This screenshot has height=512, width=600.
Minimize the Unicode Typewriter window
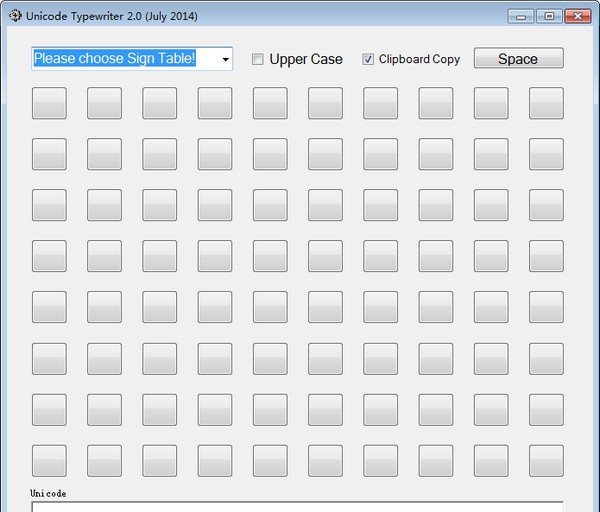pyautogui.click(x=520, y=16)
